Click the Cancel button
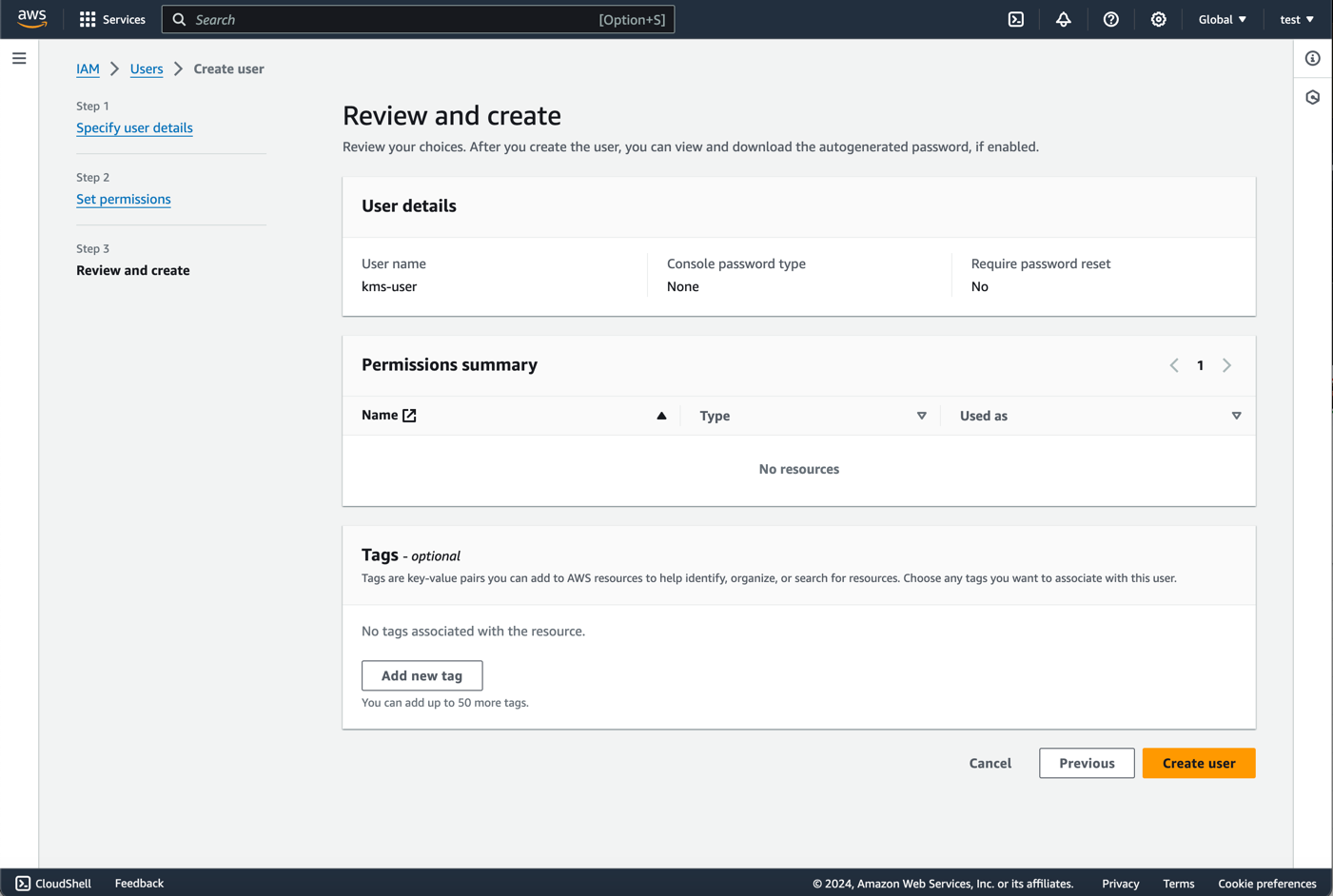This screenshot has height=896, width=1333. click(x=990, y=763)
